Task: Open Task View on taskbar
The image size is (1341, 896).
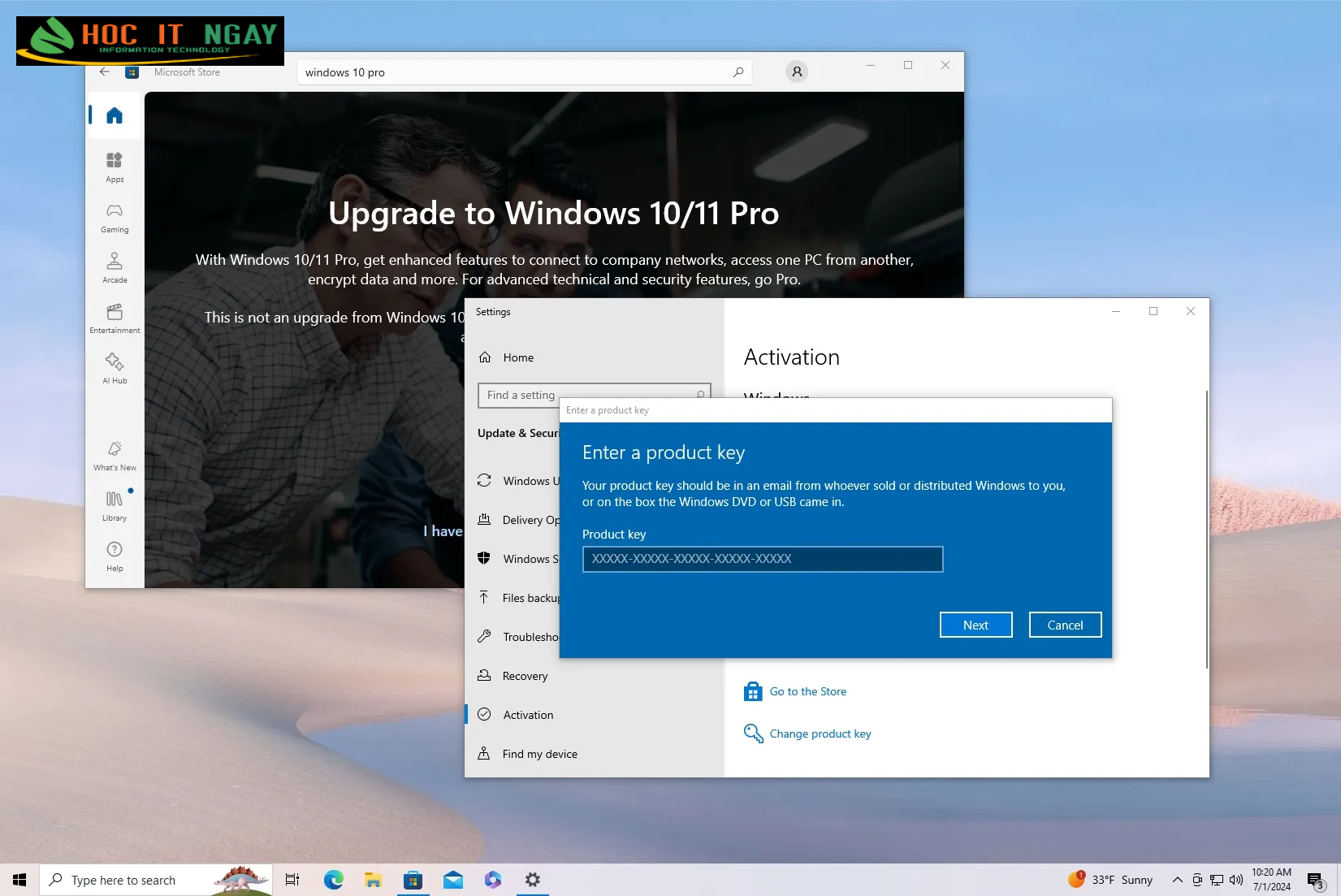Action: click(292, 880)
